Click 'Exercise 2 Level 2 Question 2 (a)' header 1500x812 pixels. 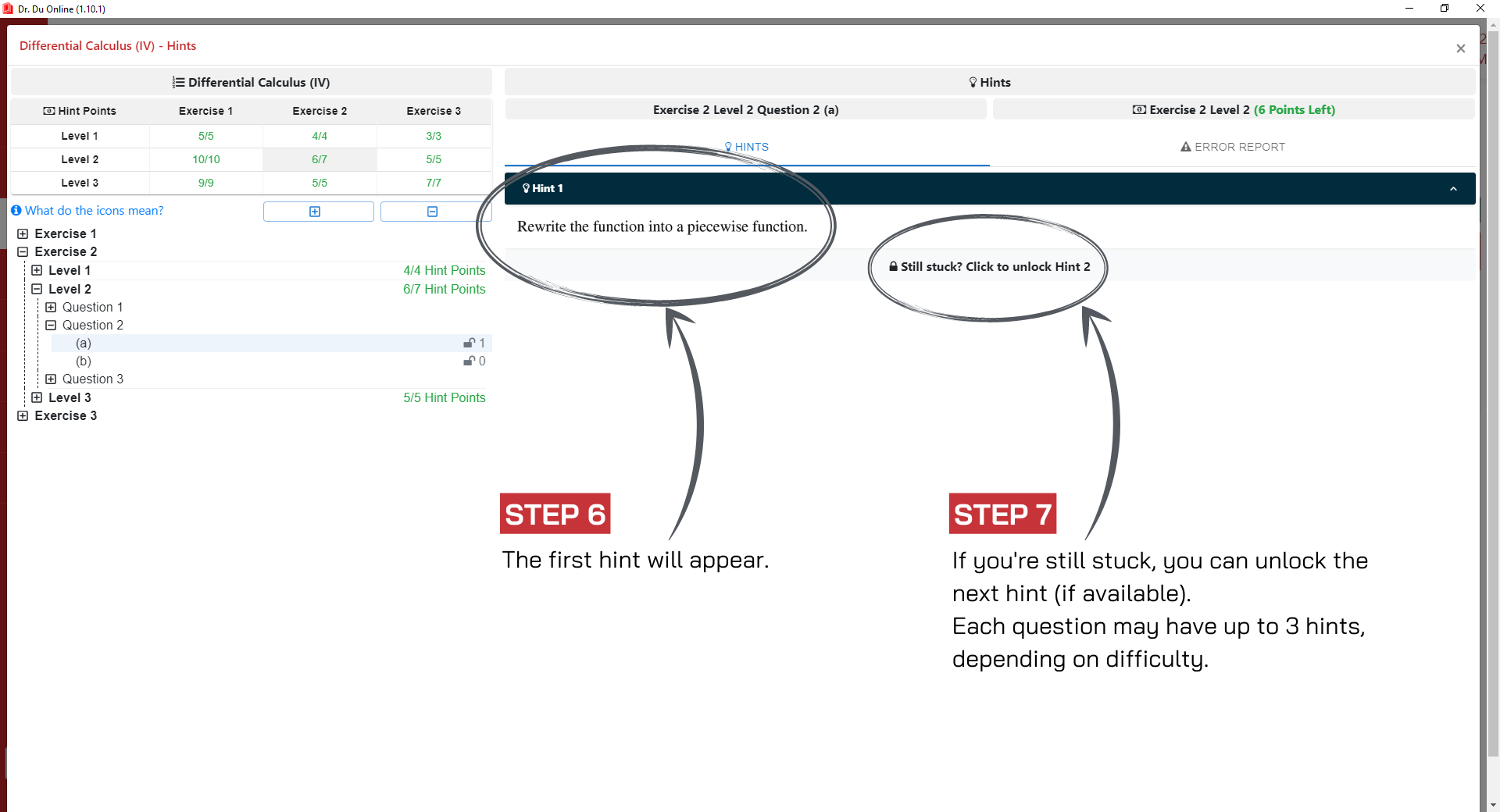(x=746, y=110)
